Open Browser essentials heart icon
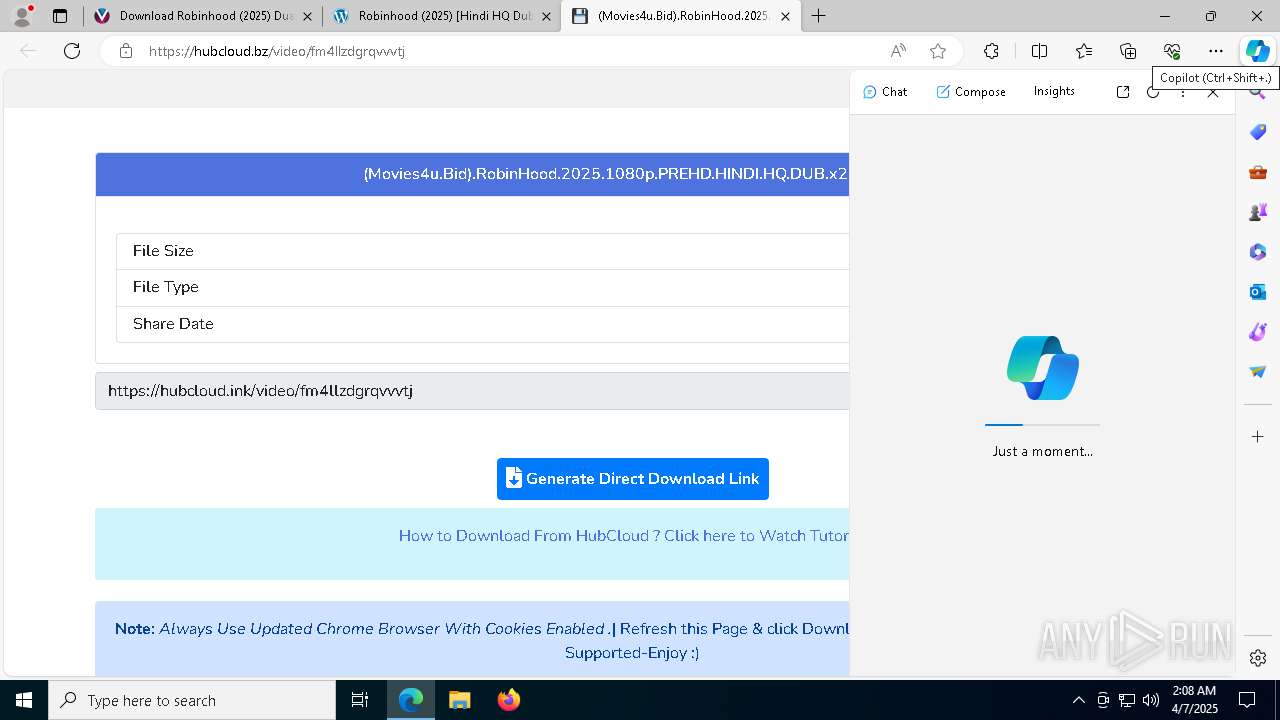Image resolution: width=1280 pixels, height=720 pixels. [x=1172, y=51]
